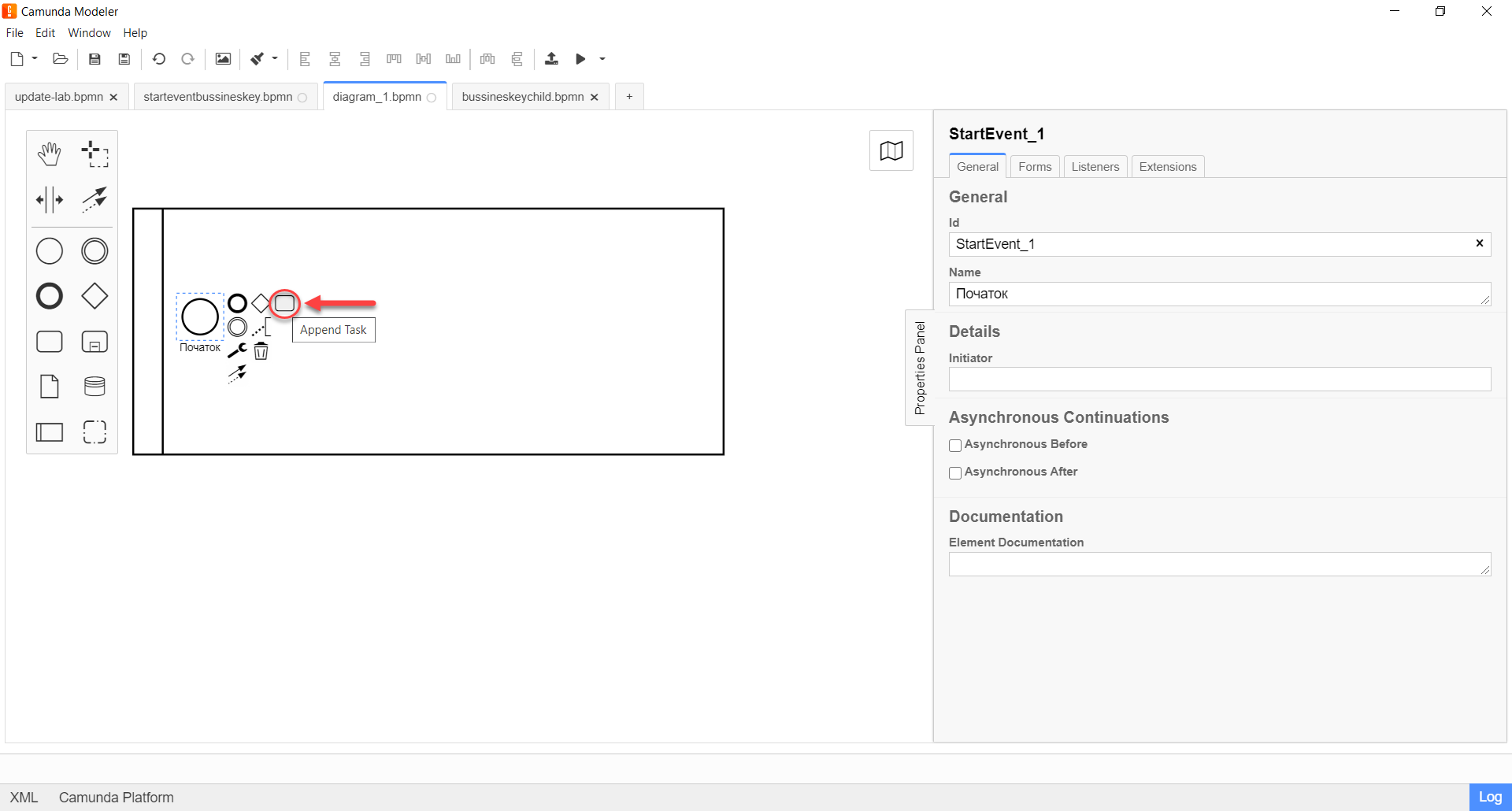Delete element with trash icon
This screenshot has height=811, width=1512.
261,351
